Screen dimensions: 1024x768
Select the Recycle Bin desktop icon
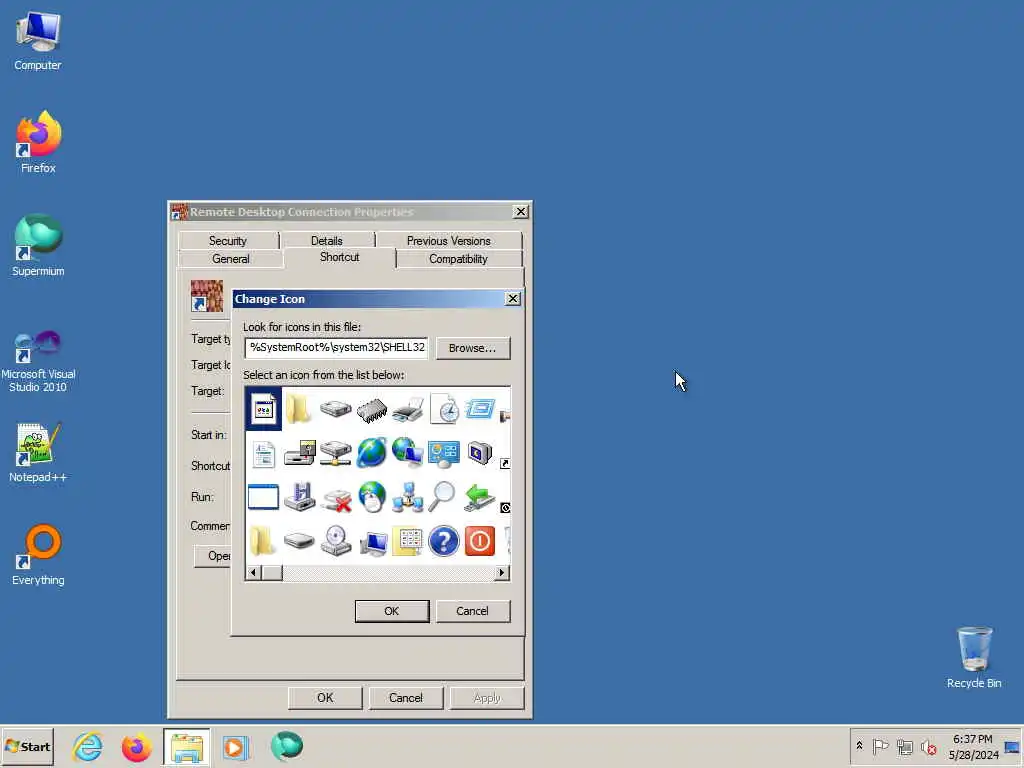[x=974, y=658]
